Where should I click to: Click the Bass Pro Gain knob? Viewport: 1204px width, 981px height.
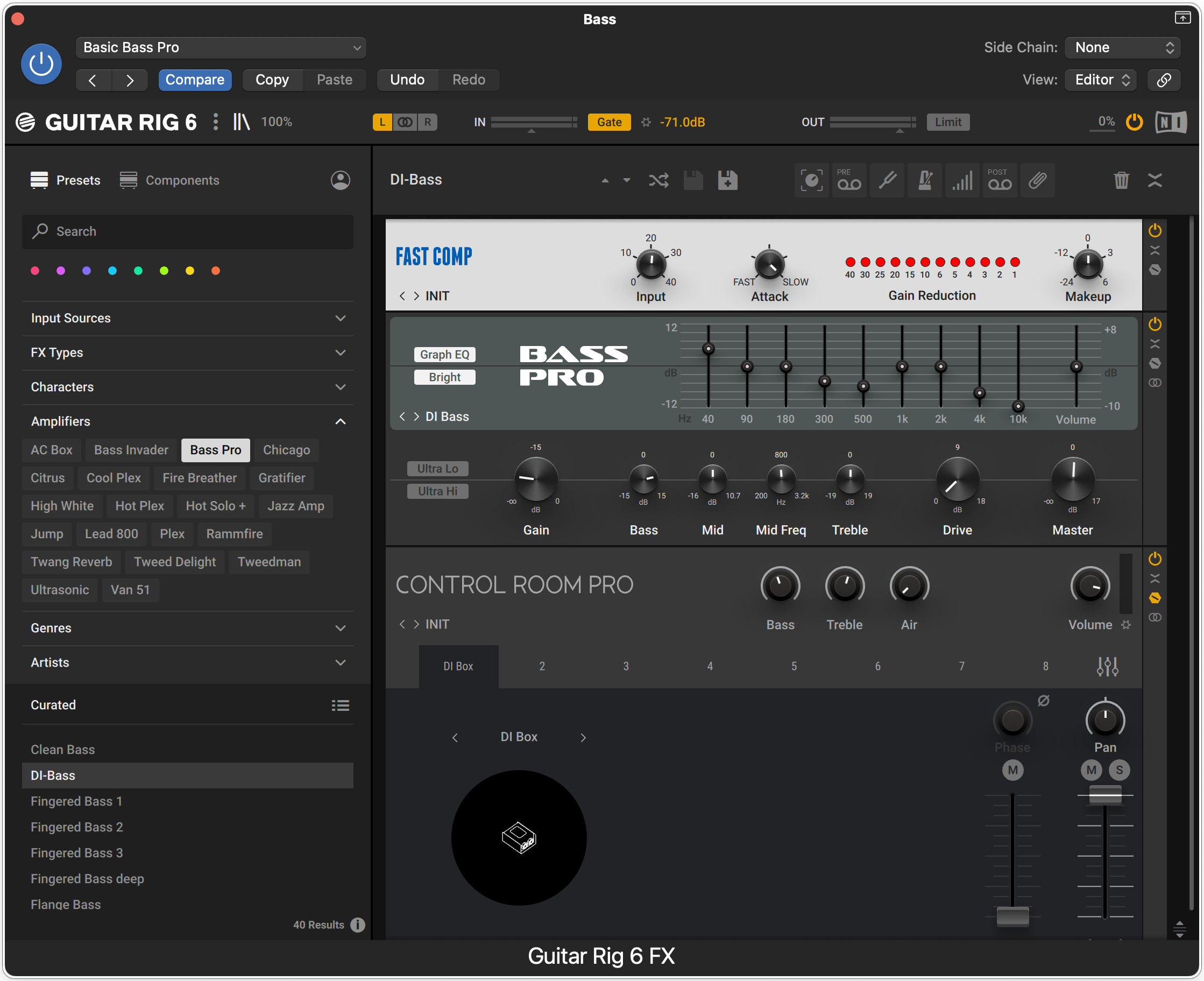coord(536,480)
